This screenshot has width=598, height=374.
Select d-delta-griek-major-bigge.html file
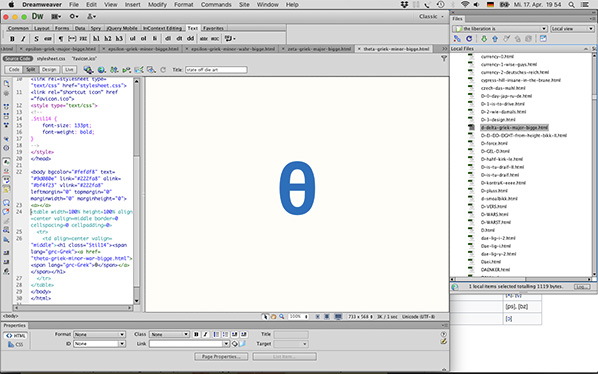514,127
